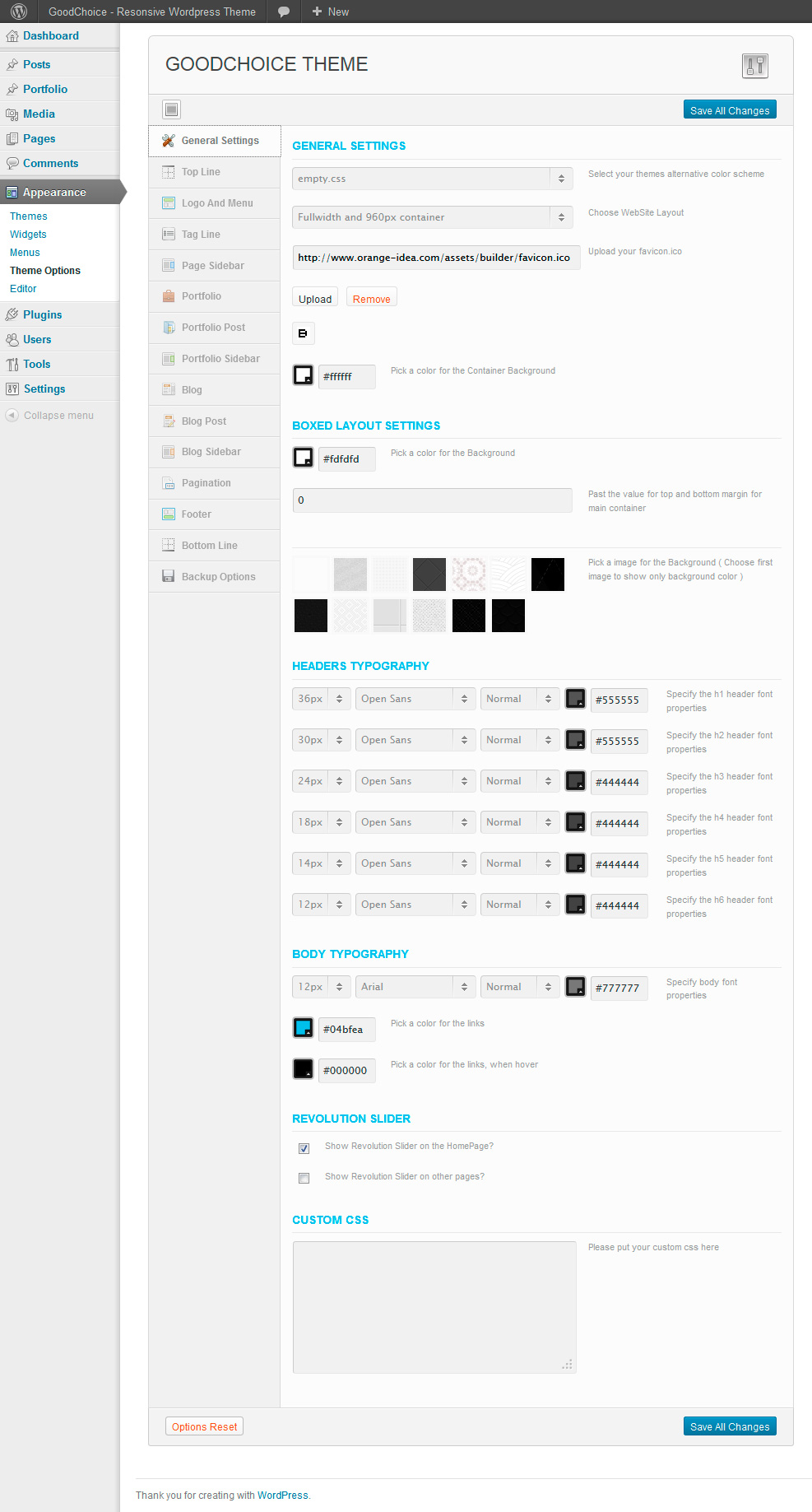Click the Page Sidebar tab icon
812x1512 pixels.
point(169,266)
